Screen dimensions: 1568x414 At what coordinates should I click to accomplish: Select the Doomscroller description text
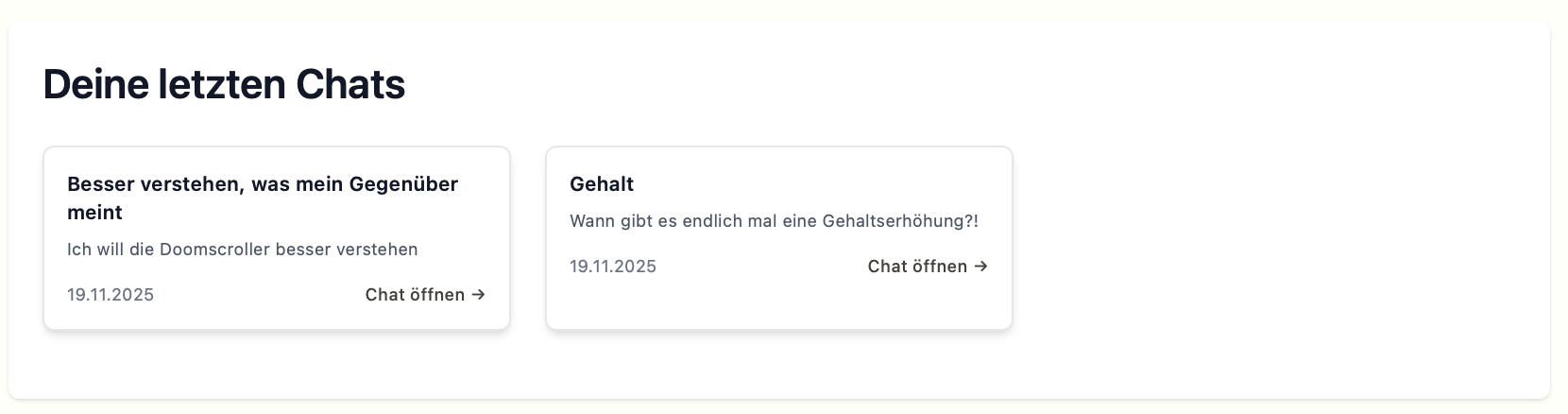coord(242,250)
